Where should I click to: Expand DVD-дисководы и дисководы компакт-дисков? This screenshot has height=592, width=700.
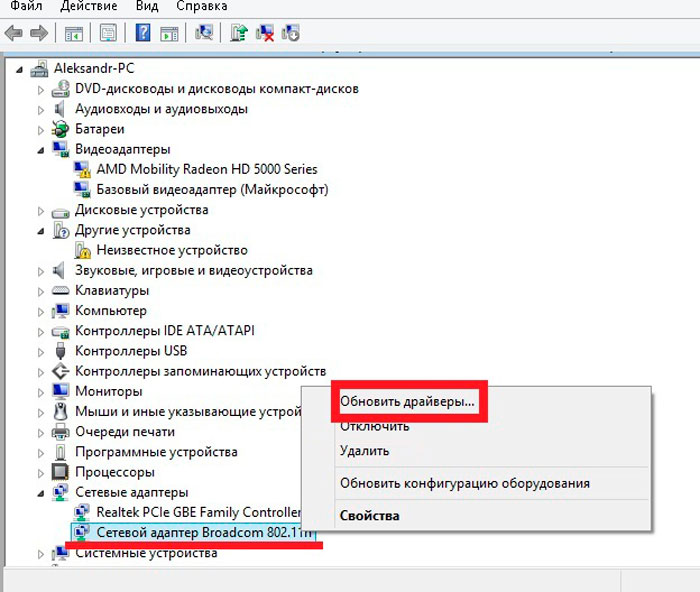coord(41,90)
